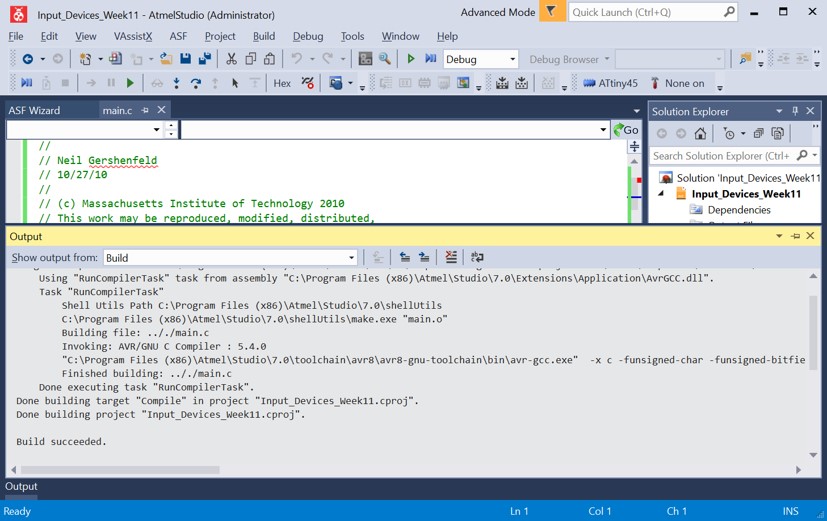Click the Show All Files icon in Solution Explorer
The height and width of the screenshot is (521, 827).
tap(777, 133)
